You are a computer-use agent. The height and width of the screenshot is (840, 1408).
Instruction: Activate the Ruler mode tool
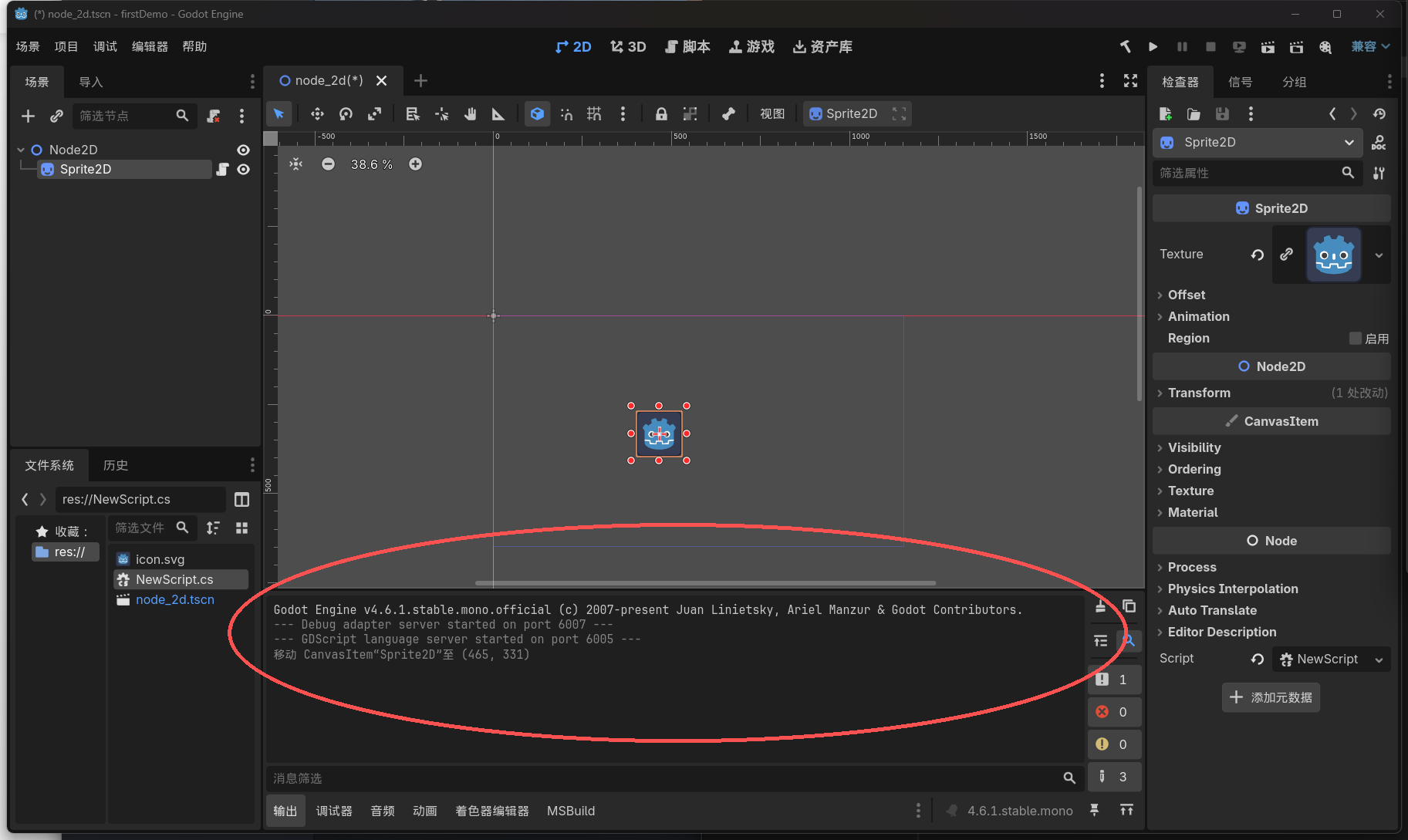[x=498, y=114]
